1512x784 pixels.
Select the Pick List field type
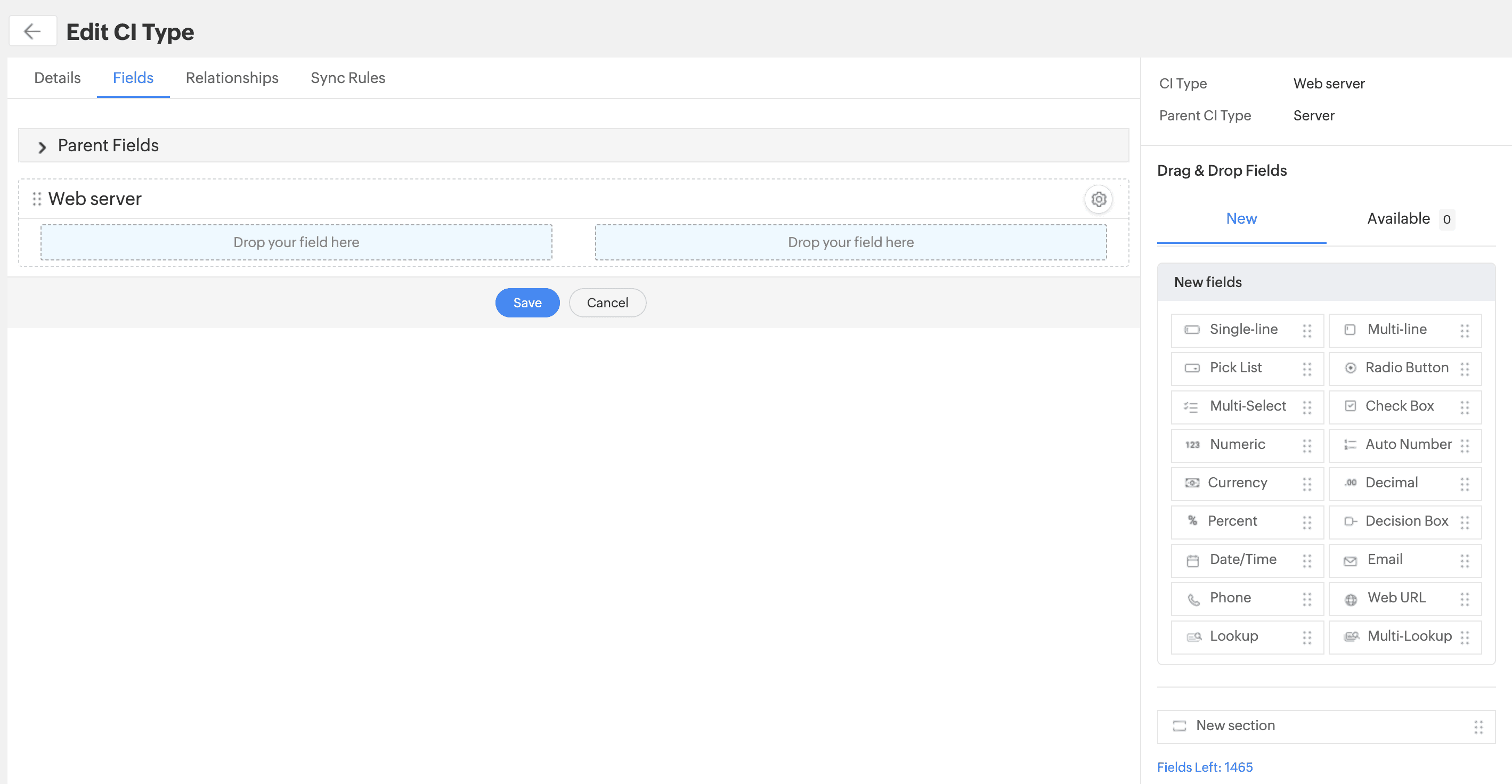coord(1235,368)
